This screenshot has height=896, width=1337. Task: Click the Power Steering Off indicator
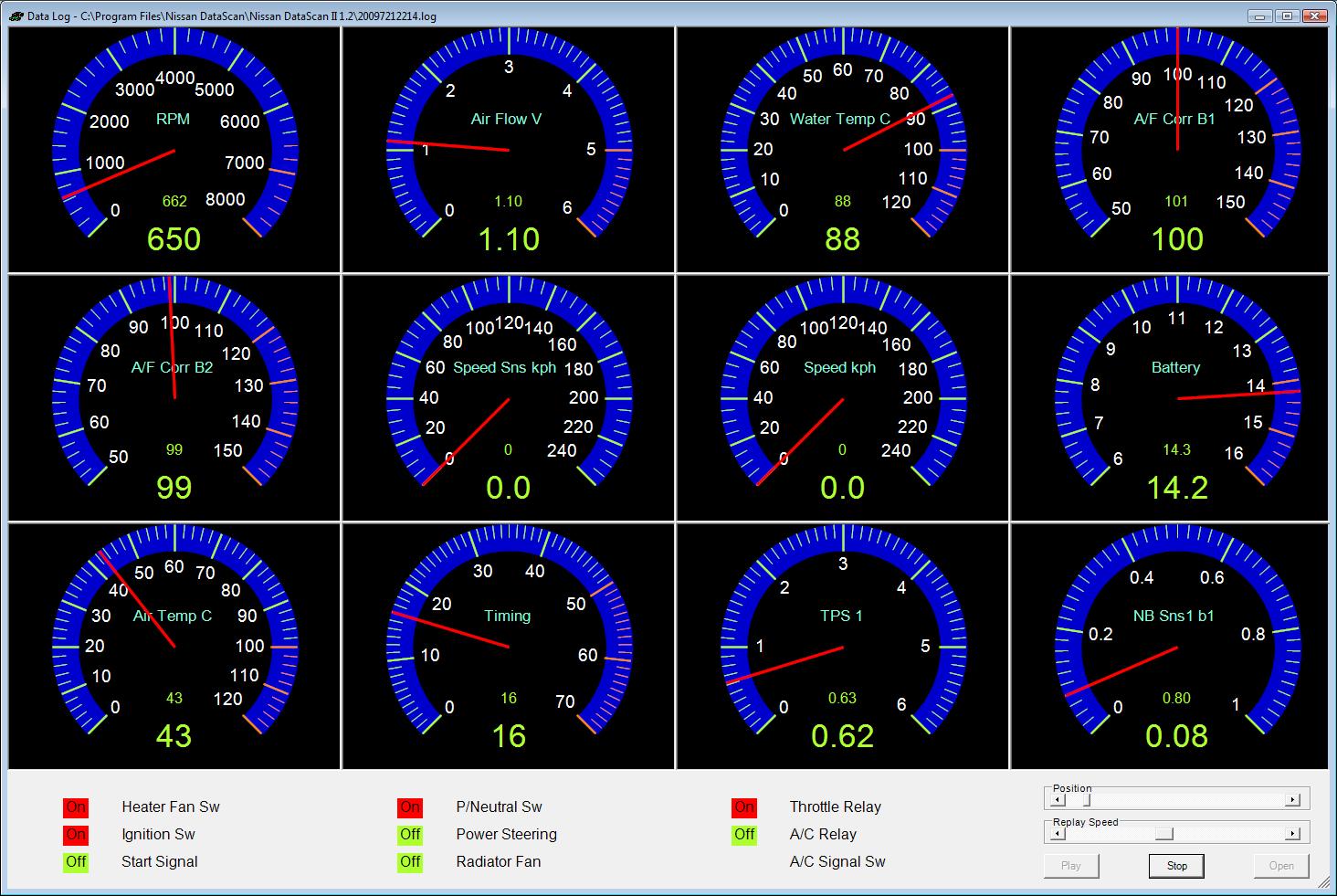pos(410,835)
